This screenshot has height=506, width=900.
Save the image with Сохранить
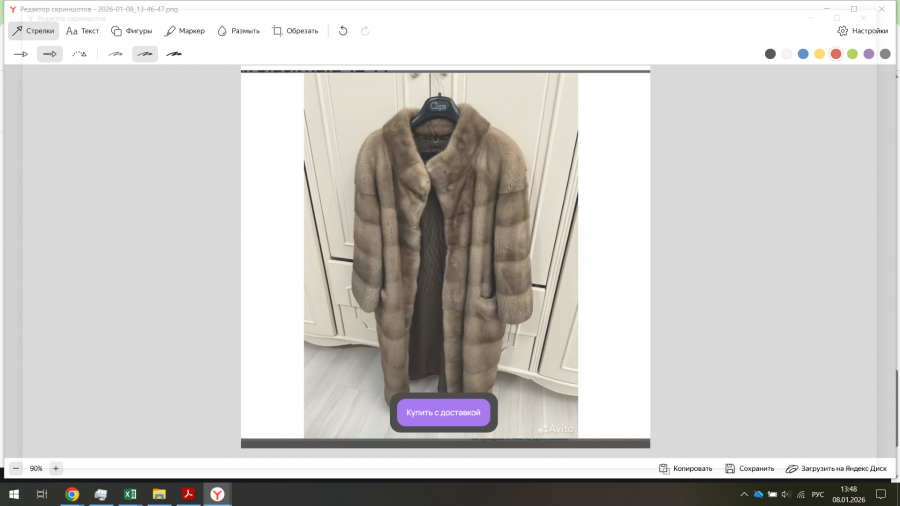pyautogui.click(x=750, y=468)
